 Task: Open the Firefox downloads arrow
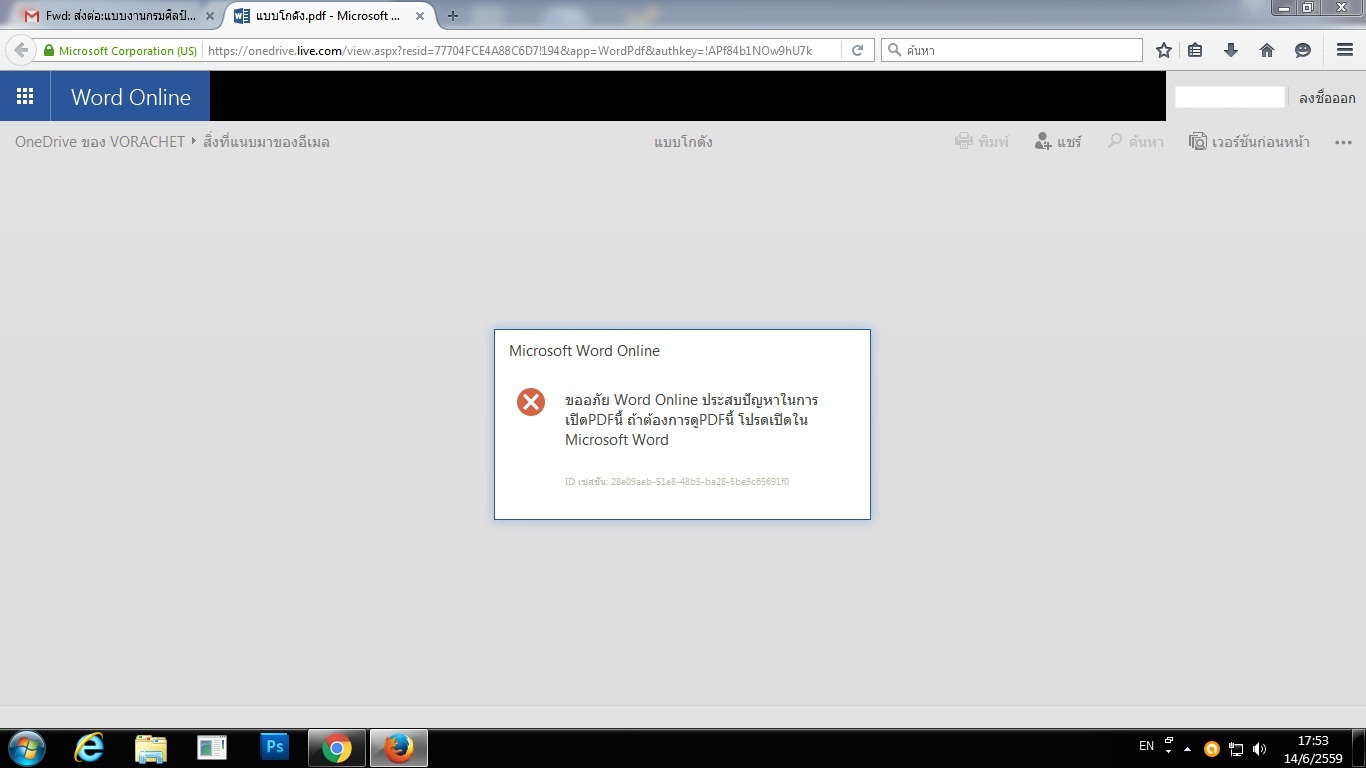point(1231,50)
